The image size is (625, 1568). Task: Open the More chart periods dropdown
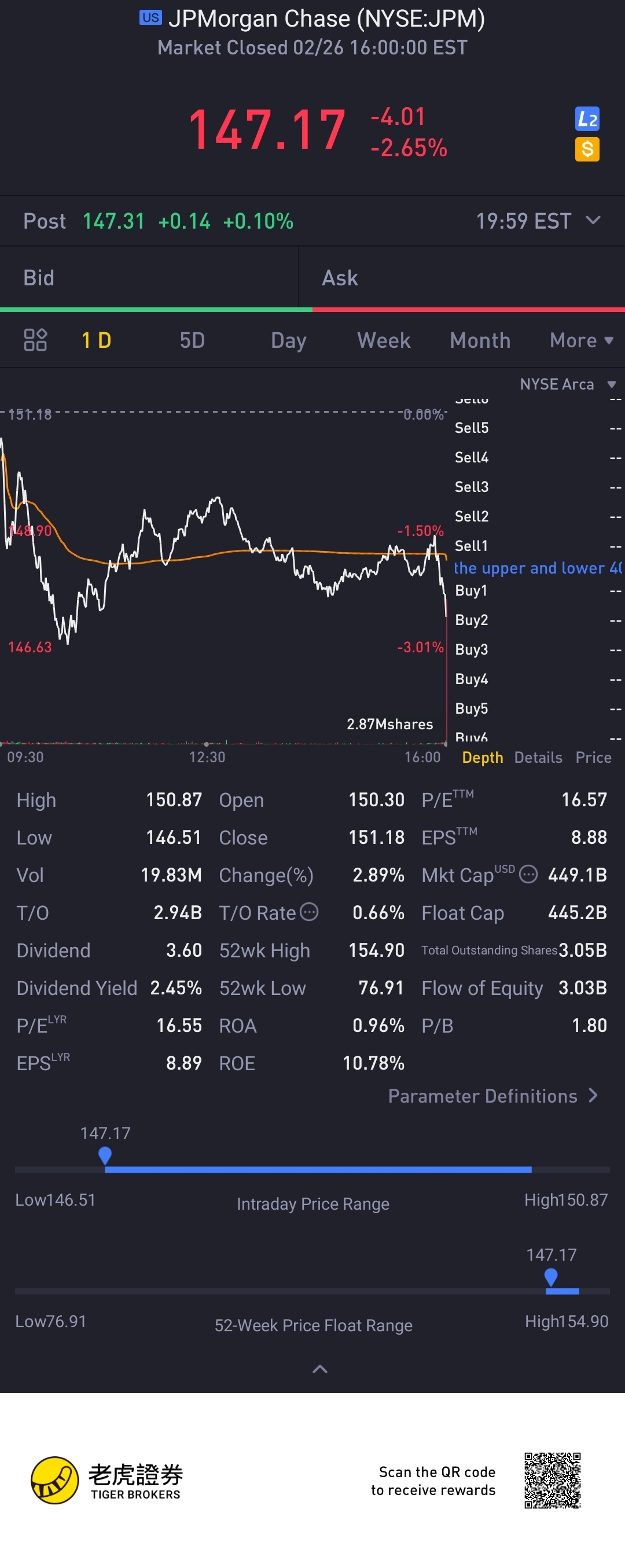pos(580,340)
